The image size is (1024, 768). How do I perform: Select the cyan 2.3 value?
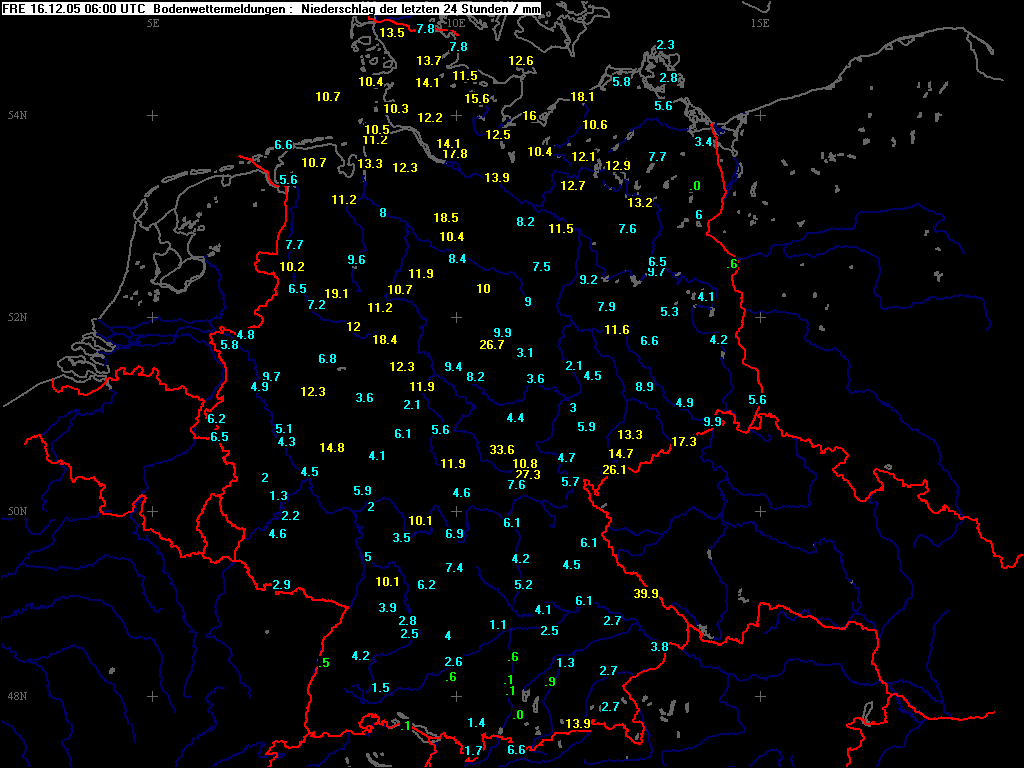(x=665, y=44)
